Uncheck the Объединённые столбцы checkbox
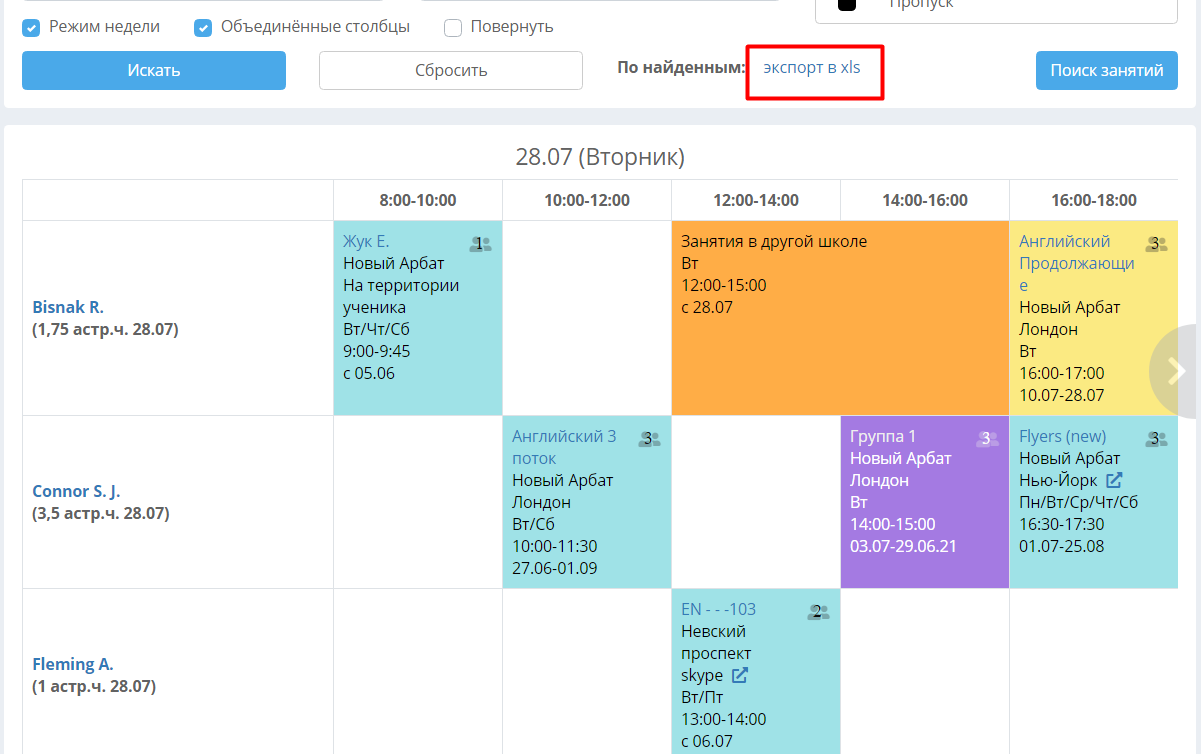The height and width of the screenshot is (754, 1201). [x=203, y=28]
